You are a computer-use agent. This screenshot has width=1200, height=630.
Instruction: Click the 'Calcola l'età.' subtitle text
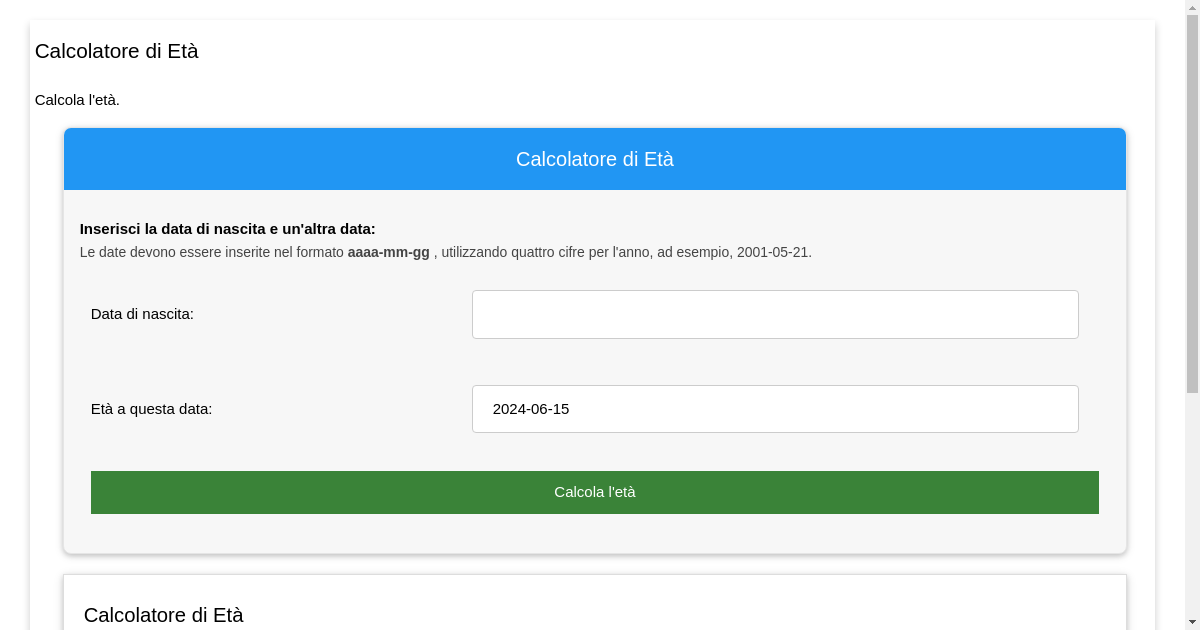[x=77, y=100]
